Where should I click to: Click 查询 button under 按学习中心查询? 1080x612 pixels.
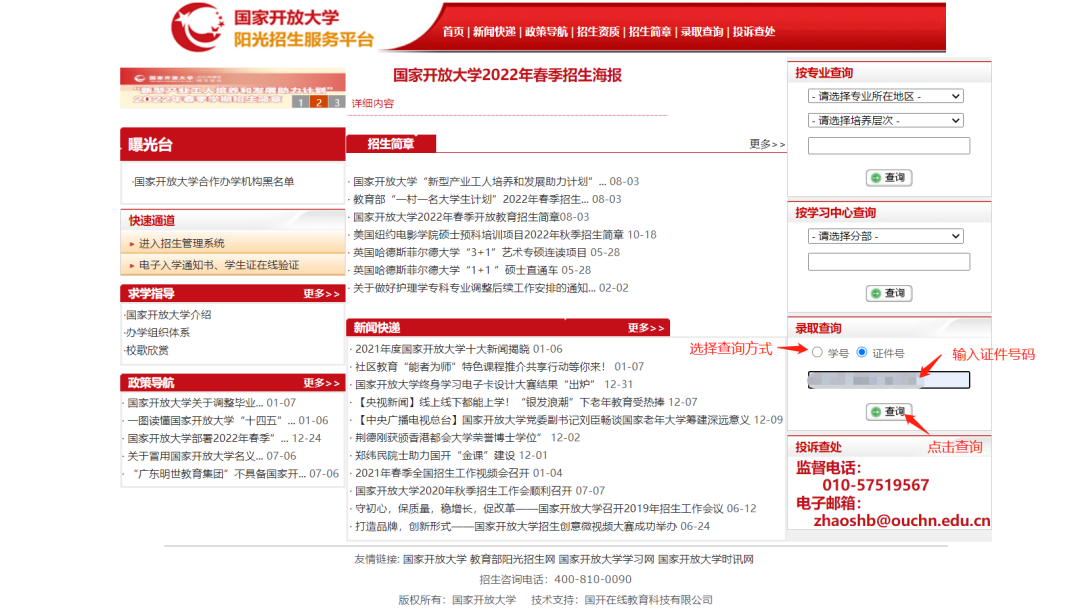(889, 293)
